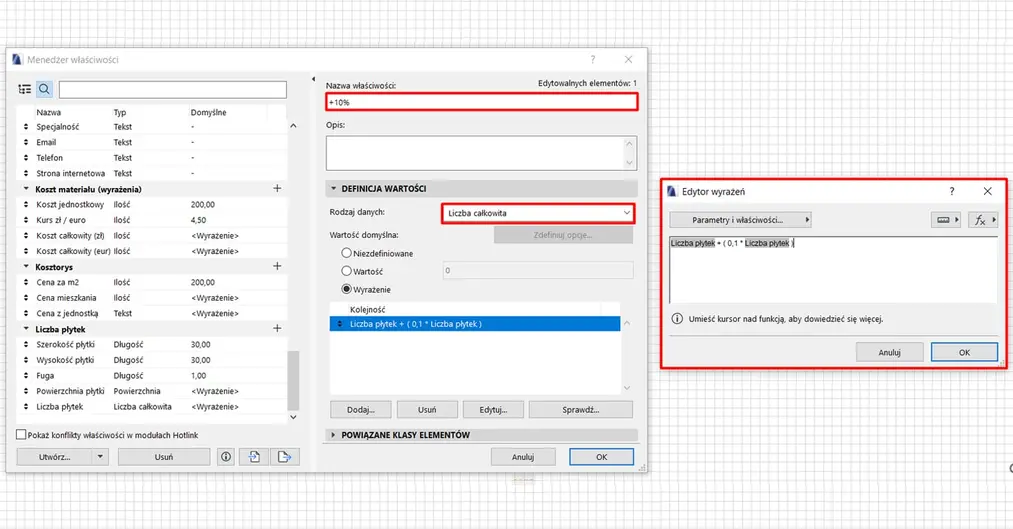
Task: Click help question mark in Edytor wyrażeń
Action: 952,191
